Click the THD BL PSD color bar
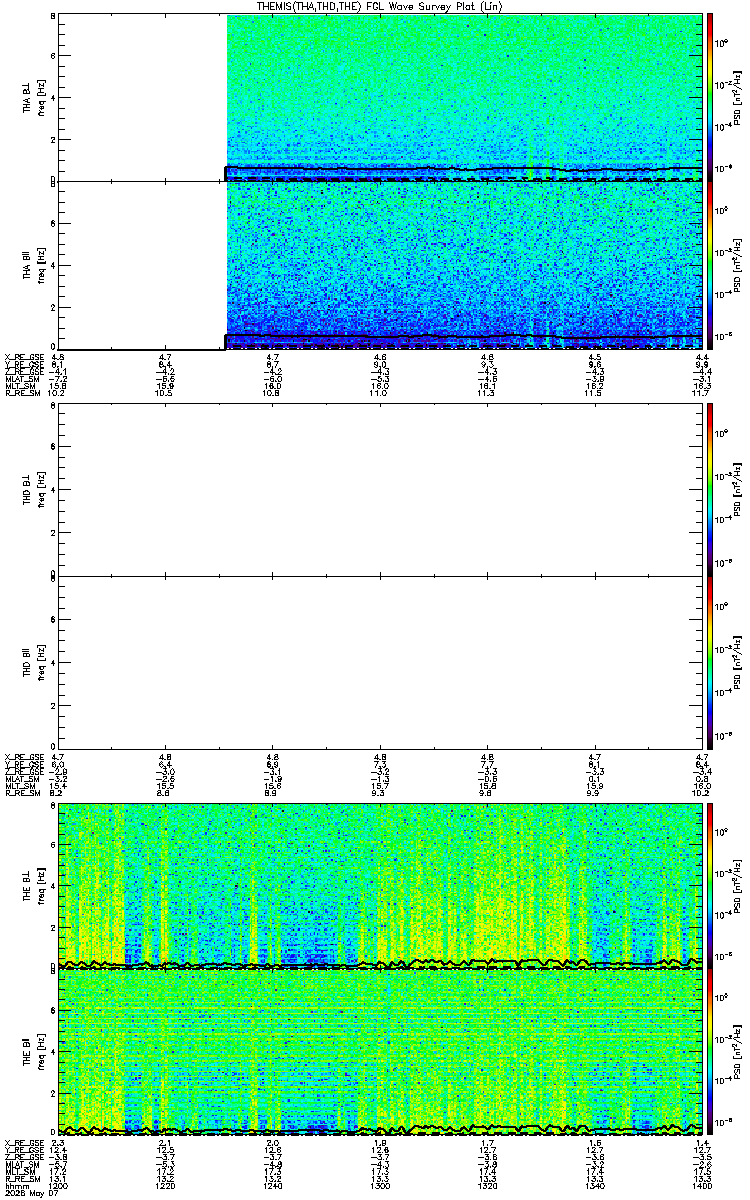This screenshot has height=1200, width=750. 711,491
